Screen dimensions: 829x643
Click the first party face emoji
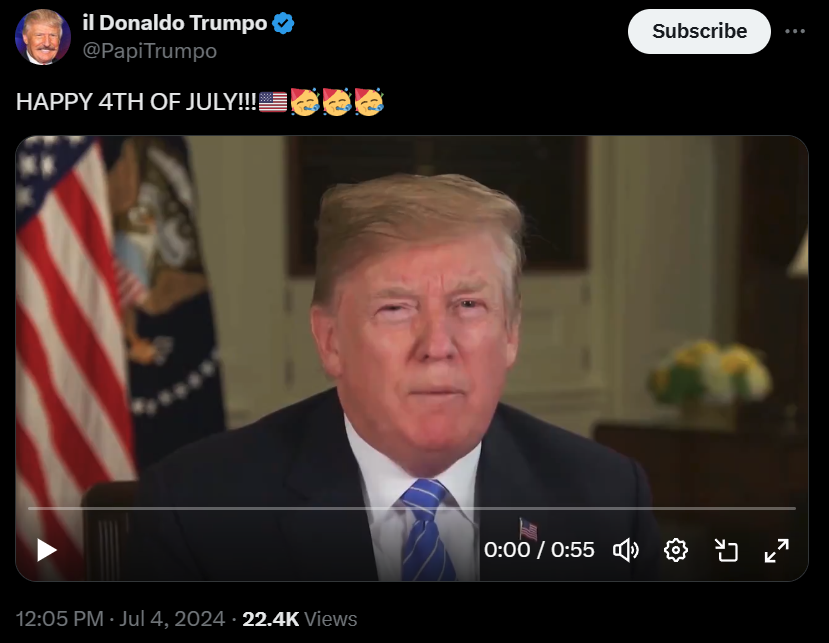point(305,102)
